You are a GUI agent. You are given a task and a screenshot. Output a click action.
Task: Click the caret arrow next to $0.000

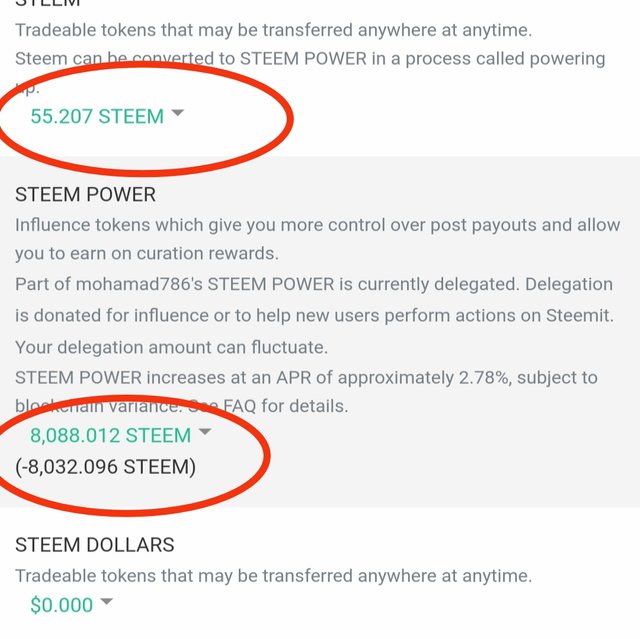tap(106, 601)
